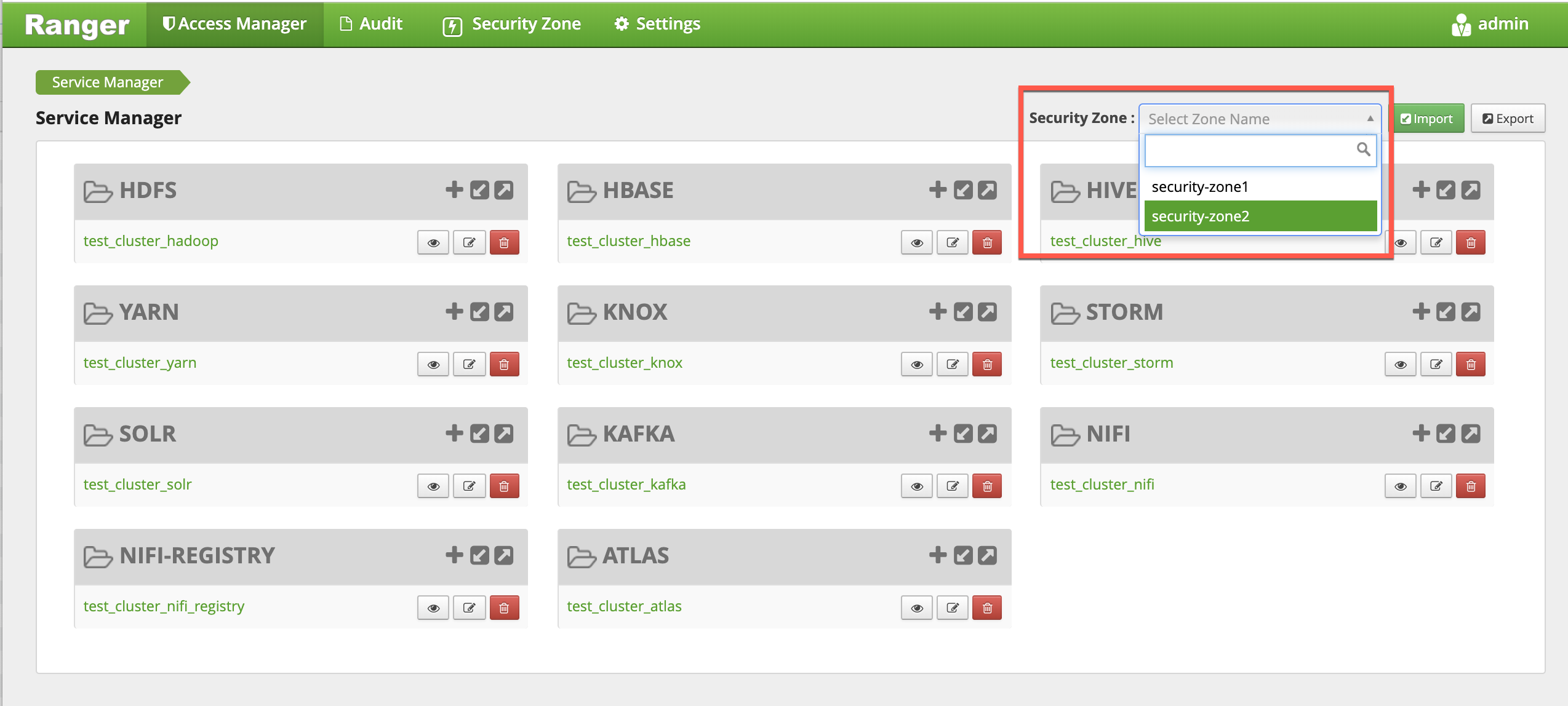Open the Access Manager menu
Image resolution: width=1568 pixels, height=706 pixels.
(234, 24)
